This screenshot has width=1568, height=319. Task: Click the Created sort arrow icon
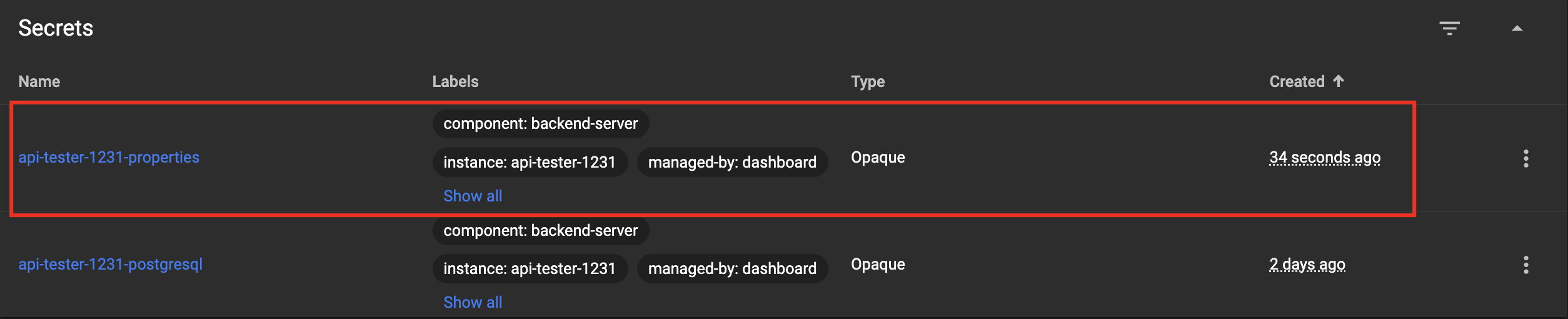pos(1339,81)
